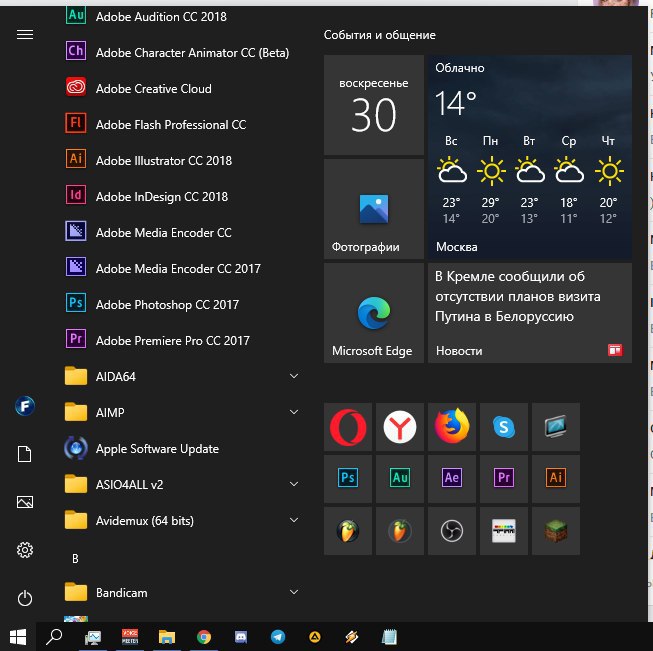Open the user account avatar with letter F
Screen dimensions: 653x651
point(25,406)
